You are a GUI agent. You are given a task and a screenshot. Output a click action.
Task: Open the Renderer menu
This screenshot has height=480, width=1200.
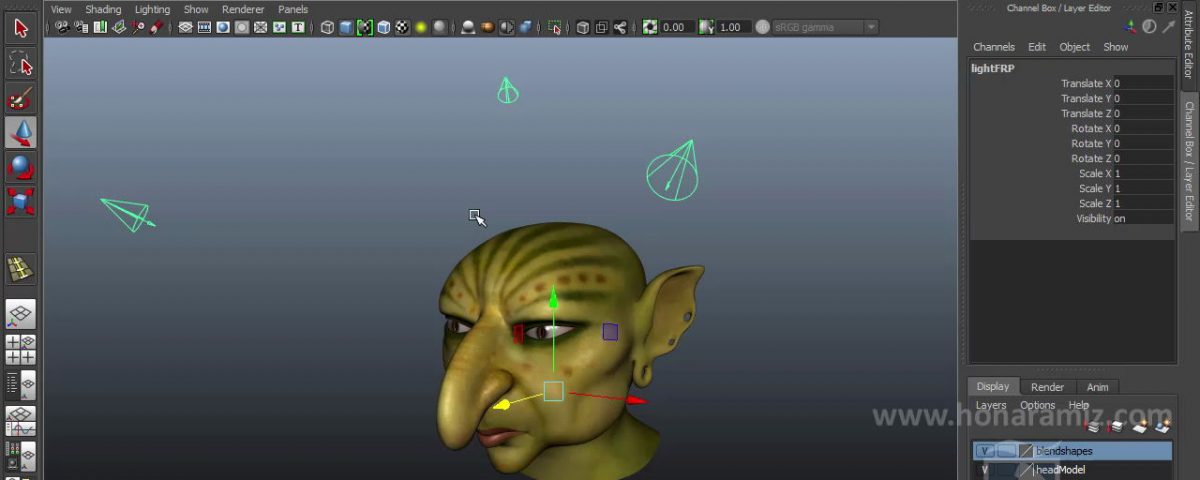[243, 9]
